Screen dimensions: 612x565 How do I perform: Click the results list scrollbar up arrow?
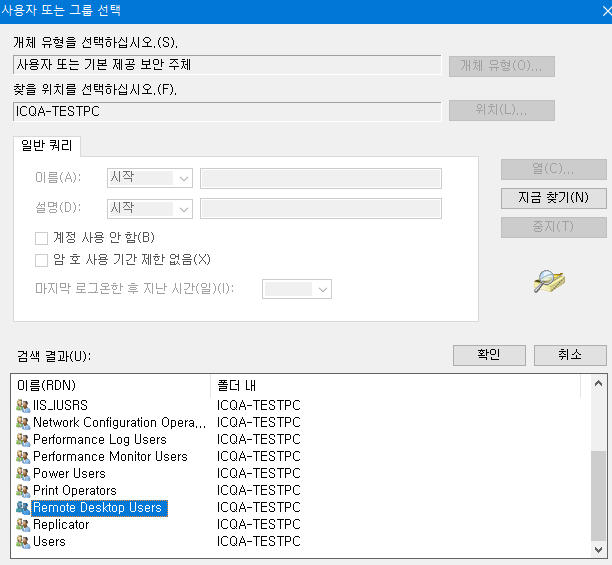point(598,384)
